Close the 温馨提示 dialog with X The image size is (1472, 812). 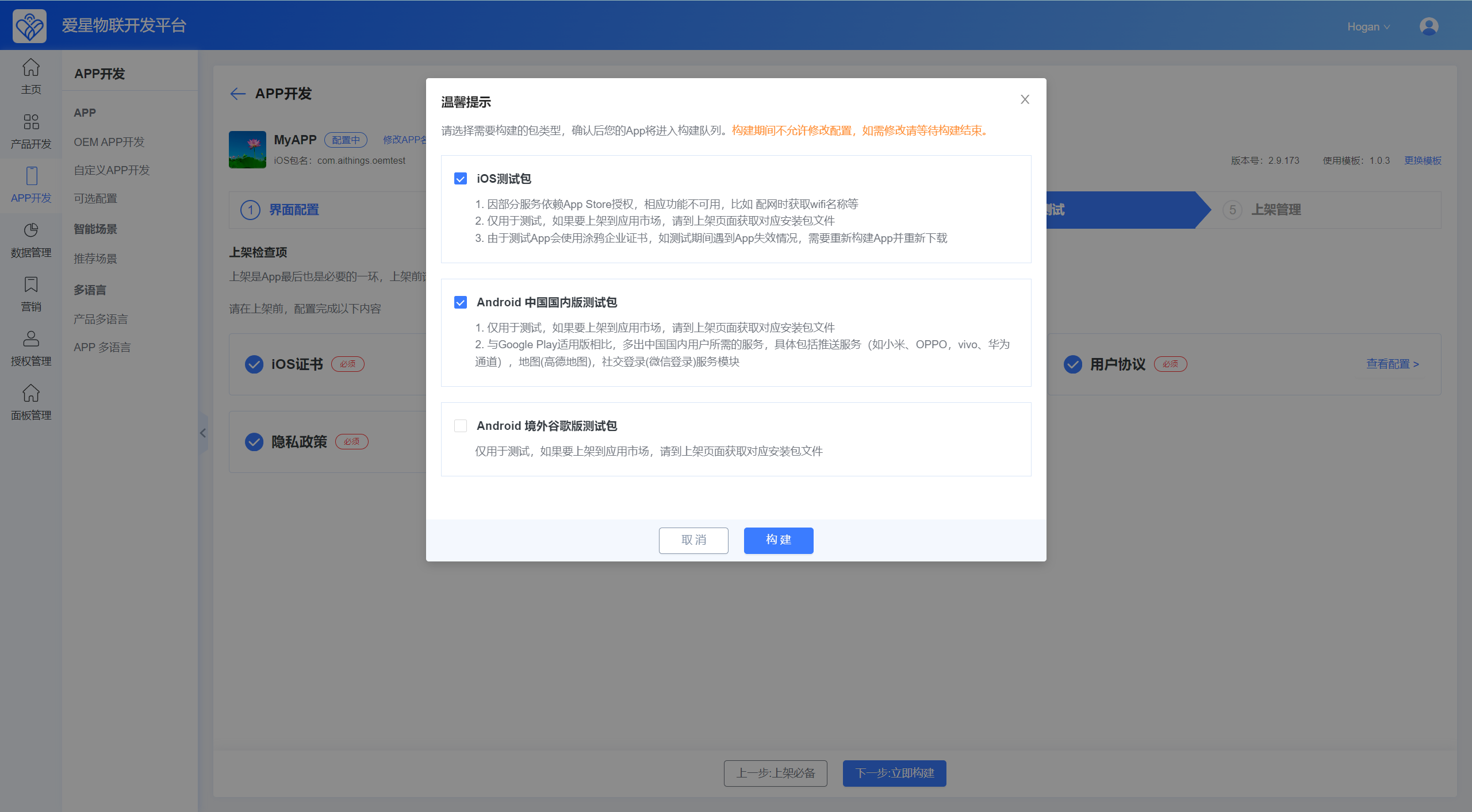1025,99
